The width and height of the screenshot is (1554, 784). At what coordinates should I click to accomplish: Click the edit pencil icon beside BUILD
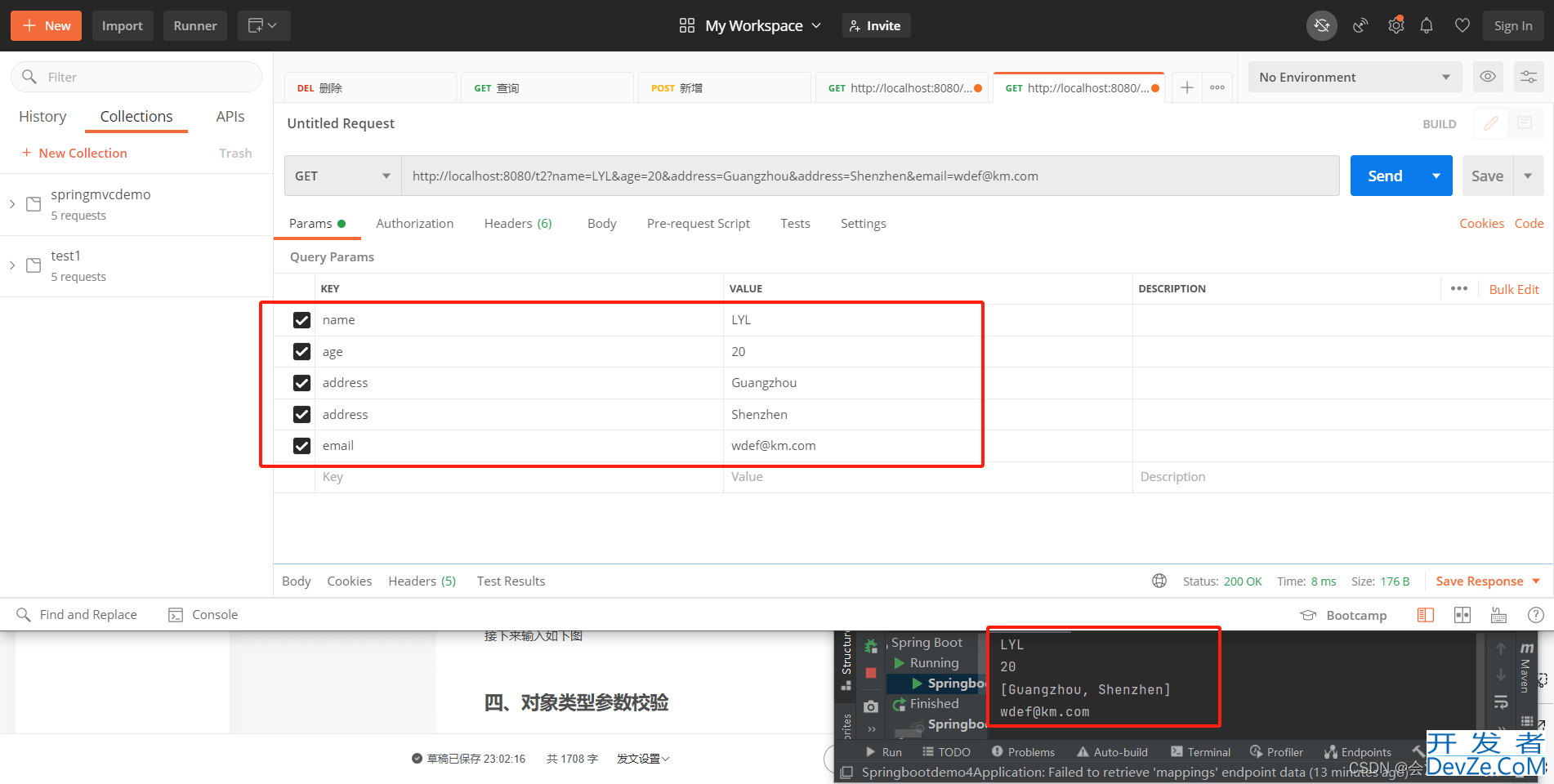pos(1490,123)
